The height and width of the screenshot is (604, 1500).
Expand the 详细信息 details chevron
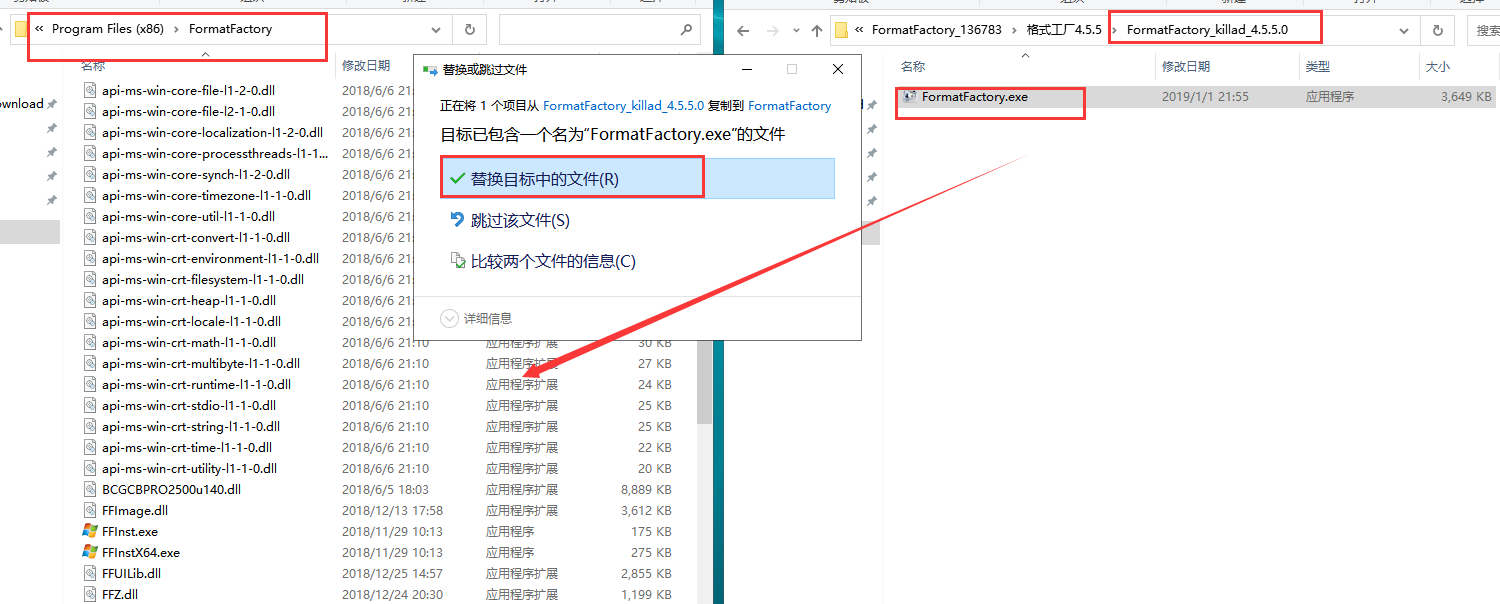pyautogui.click(x=449, y=318)
